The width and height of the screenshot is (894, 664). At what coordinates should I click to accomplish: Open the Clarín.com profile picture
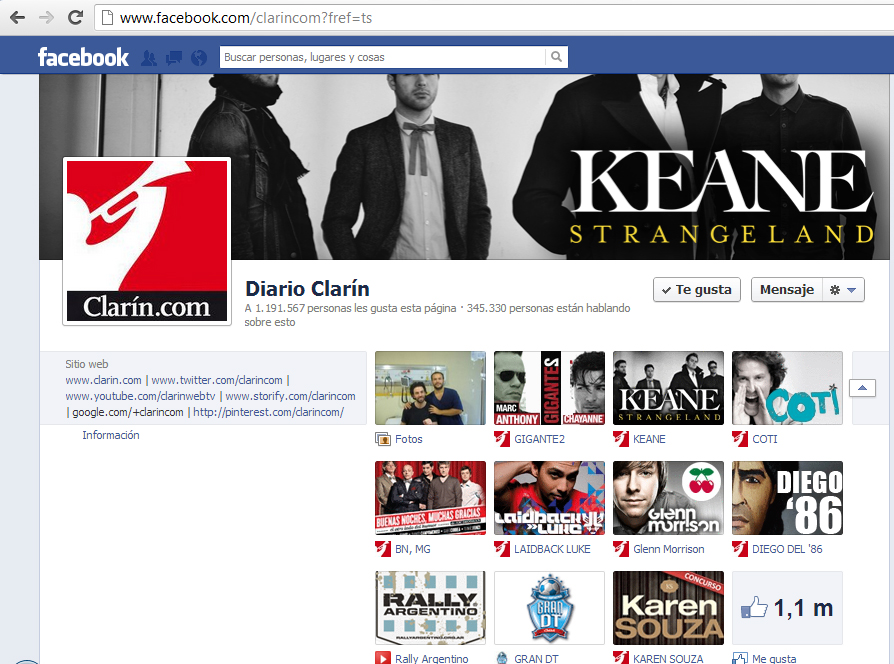147,241
